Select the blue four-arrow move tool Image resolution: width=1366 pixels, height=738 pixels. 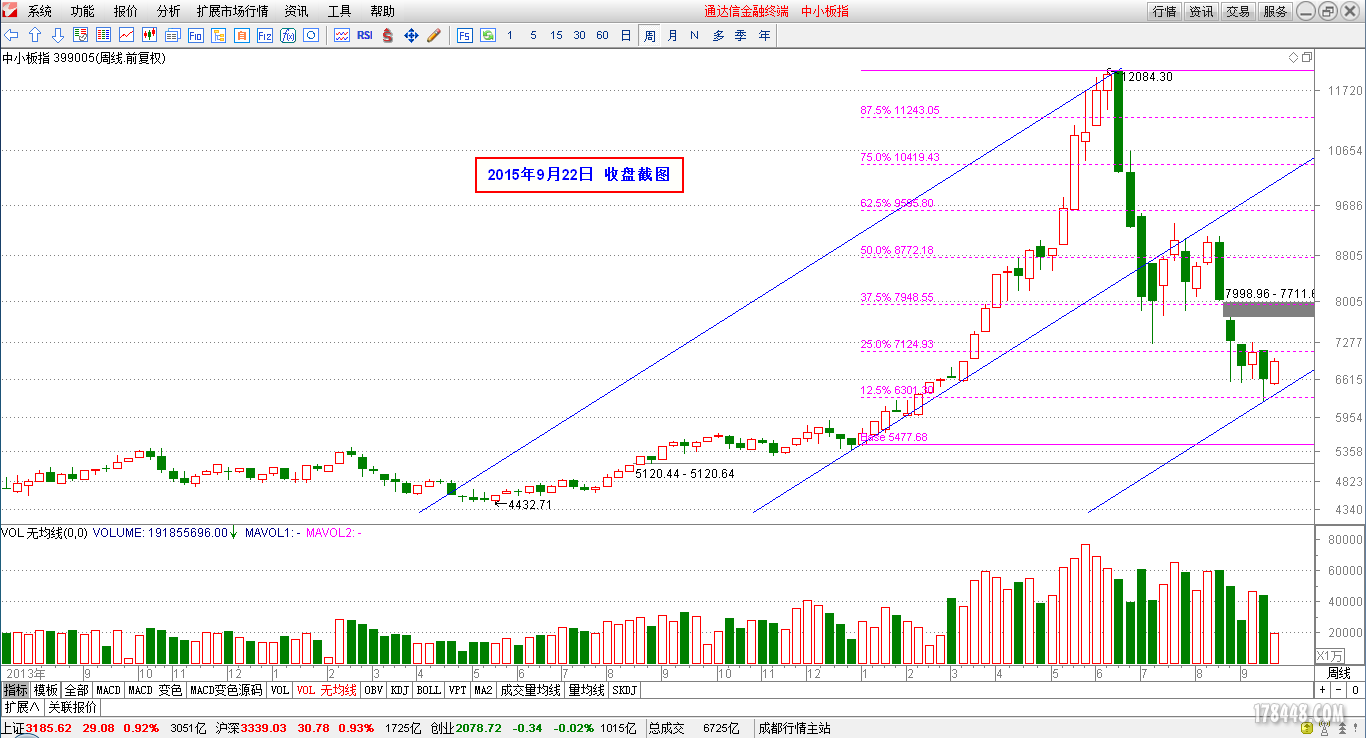click(x=411, y=35)
